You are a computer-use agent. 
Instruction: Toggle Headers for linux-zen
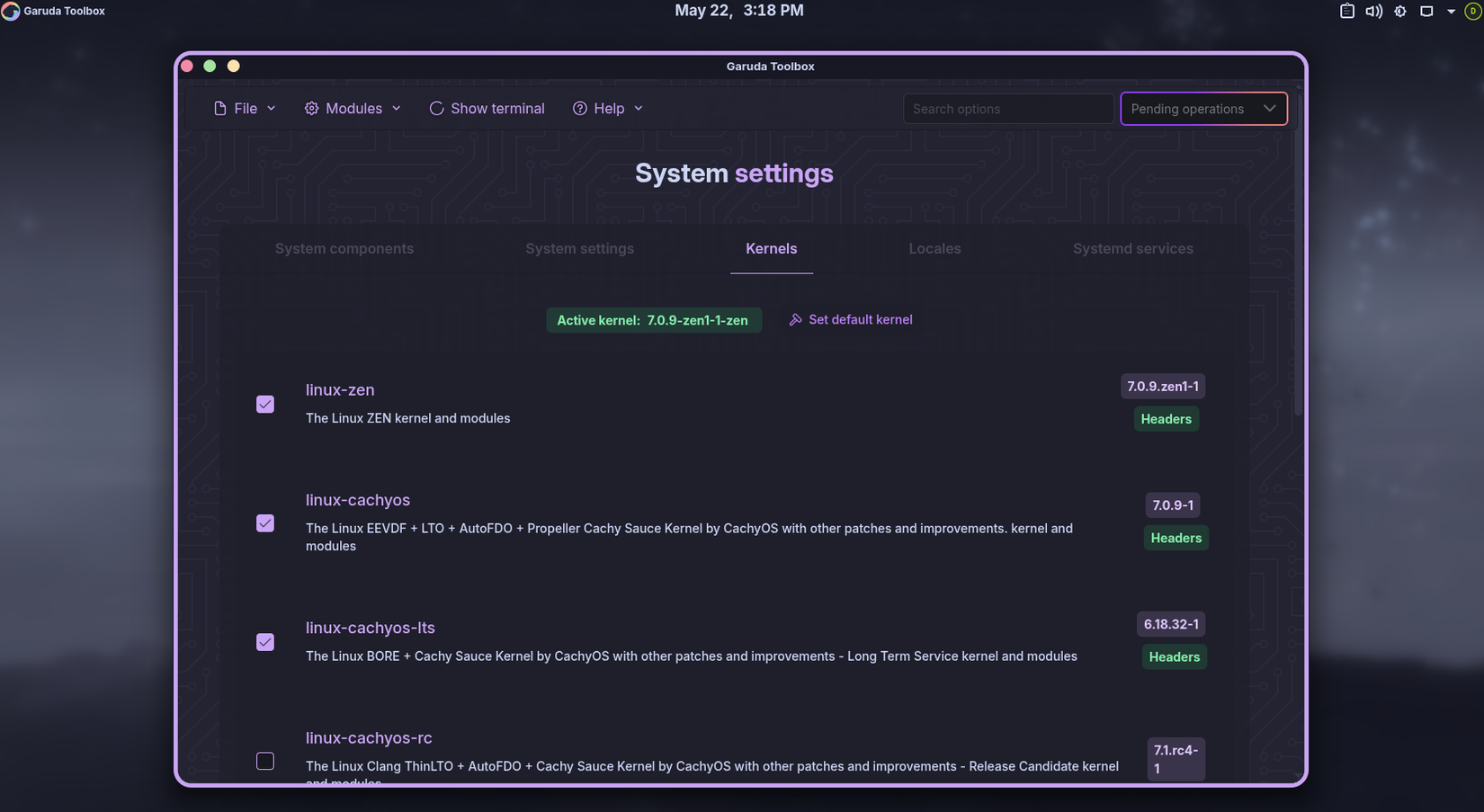pos(1167,419)
